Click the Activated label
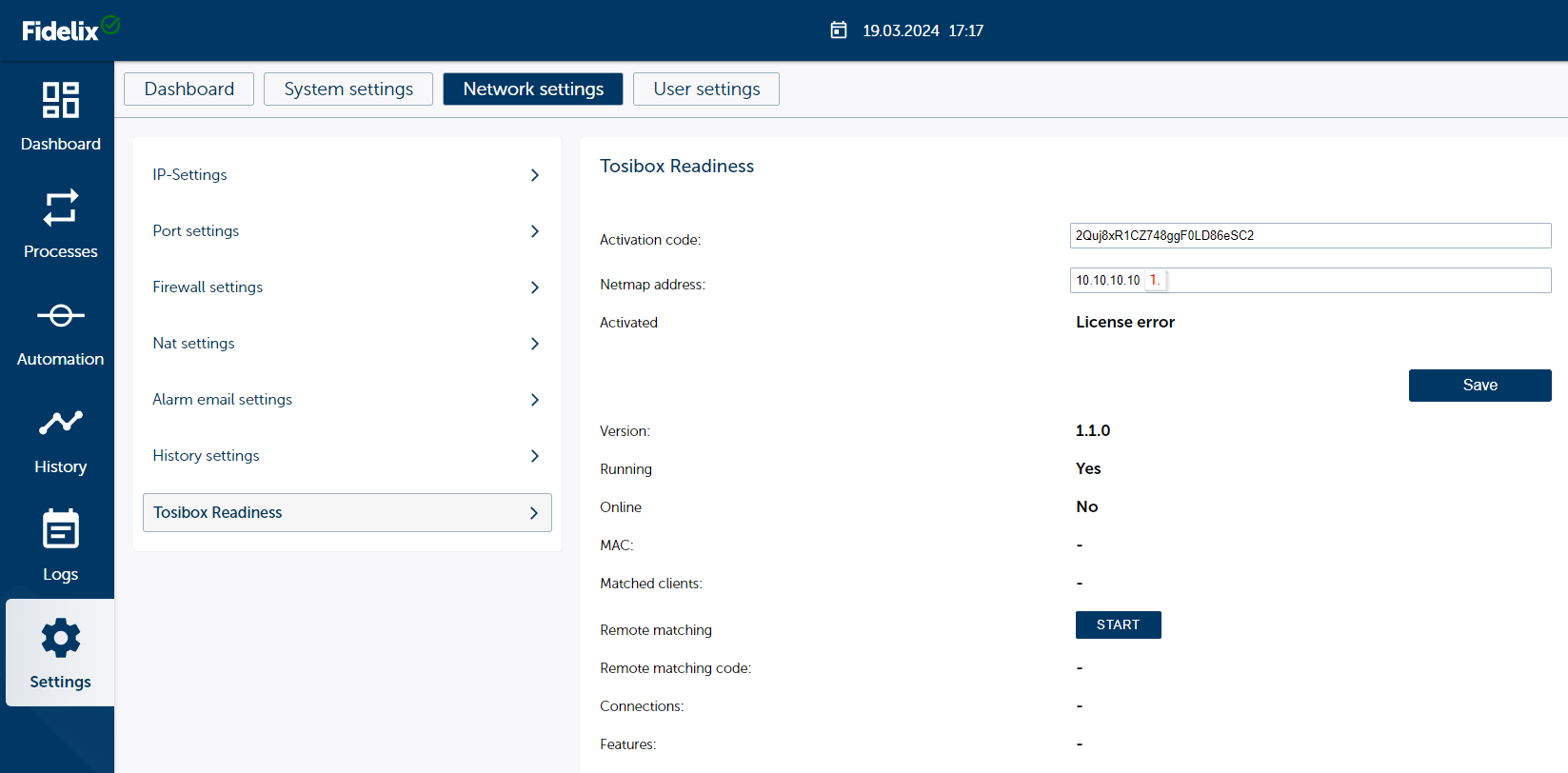This screenshot has height=773, width=1568. coord(628,323)
